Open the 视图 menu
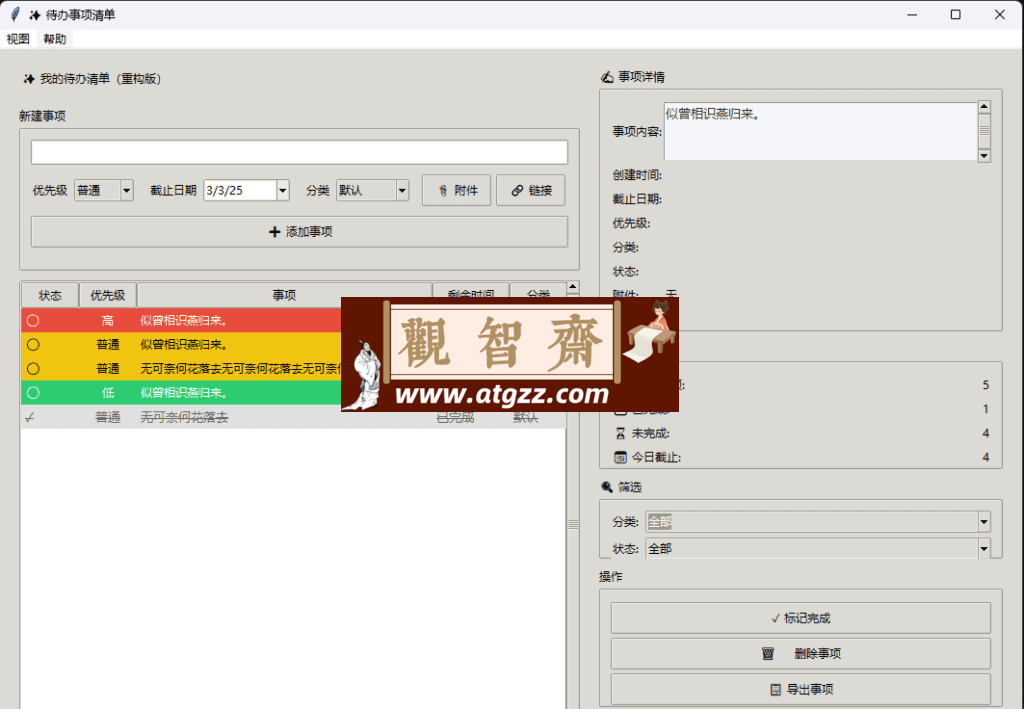 (x=18, y=39)
